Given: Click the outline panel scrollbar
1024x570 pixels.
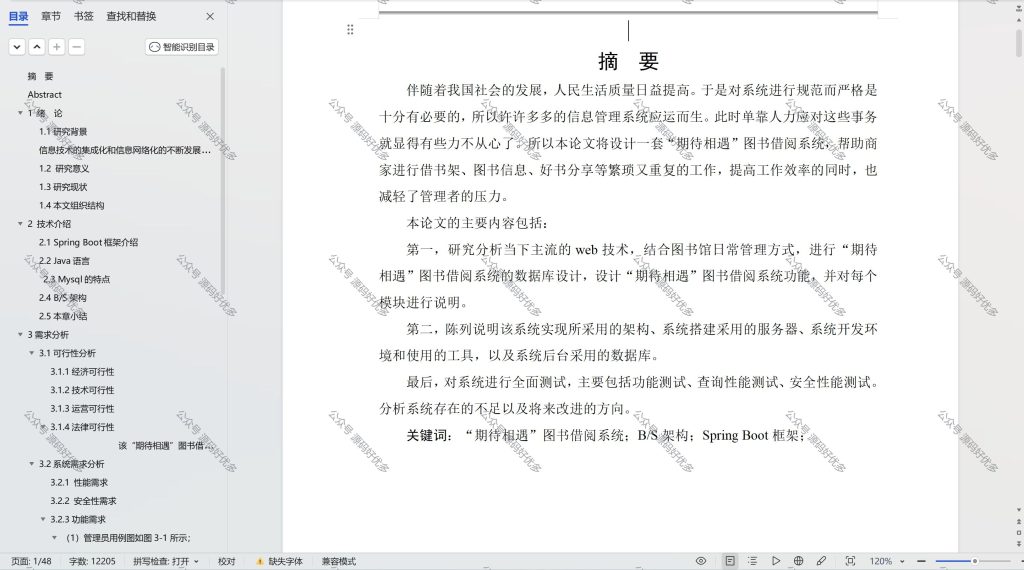Looking at the screenshot, I should [223, 183].
